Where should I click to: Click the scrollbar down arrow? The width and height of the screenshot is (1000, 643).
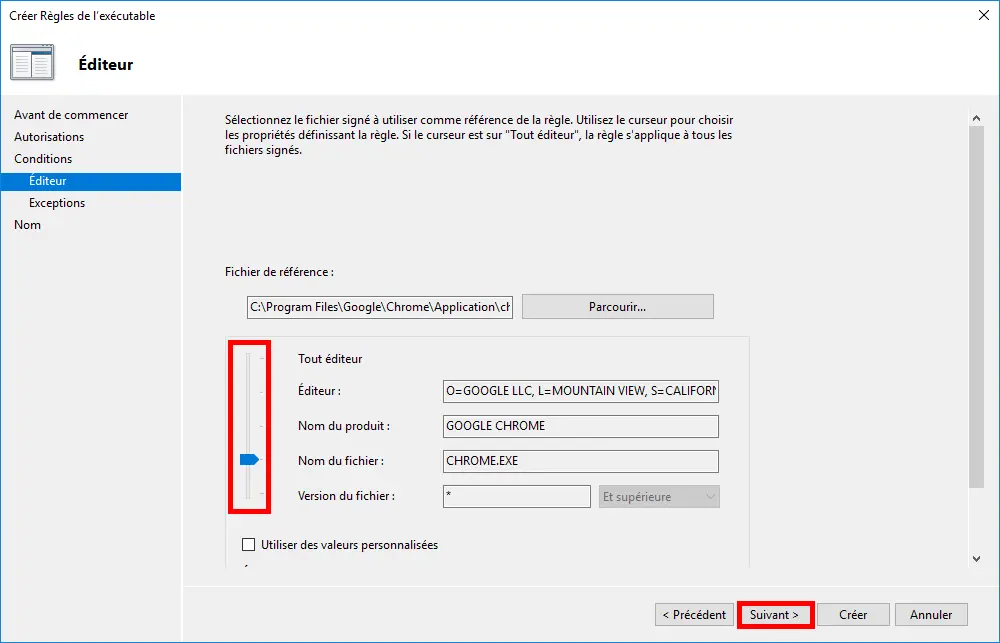[977, 558]
